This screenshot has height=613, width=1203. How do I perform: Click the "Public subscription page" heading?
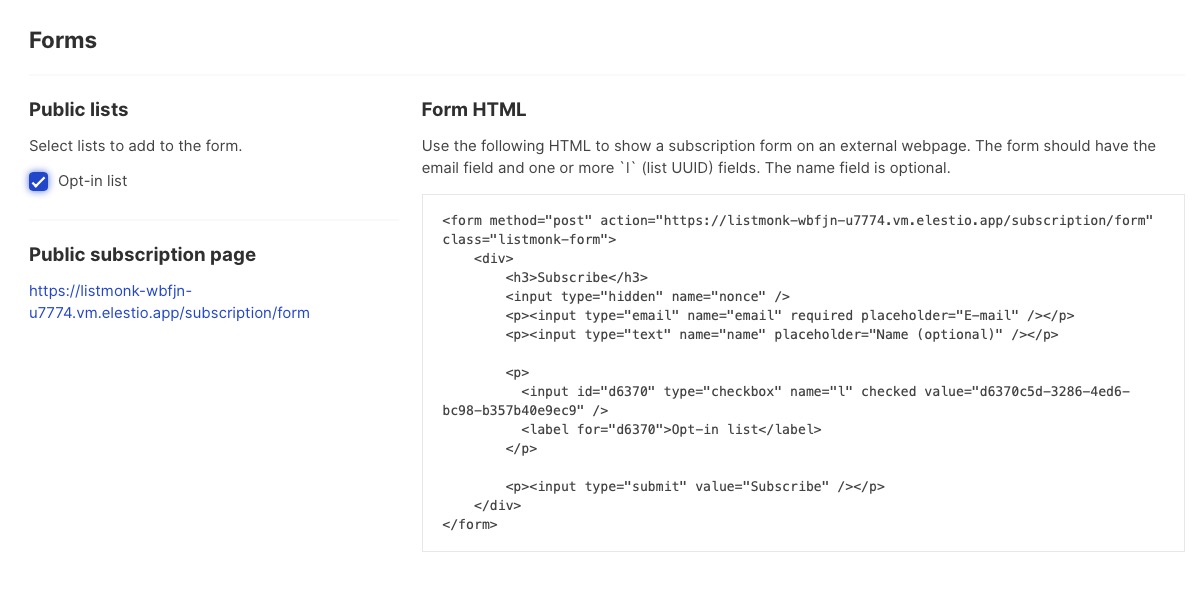point(144,255)
